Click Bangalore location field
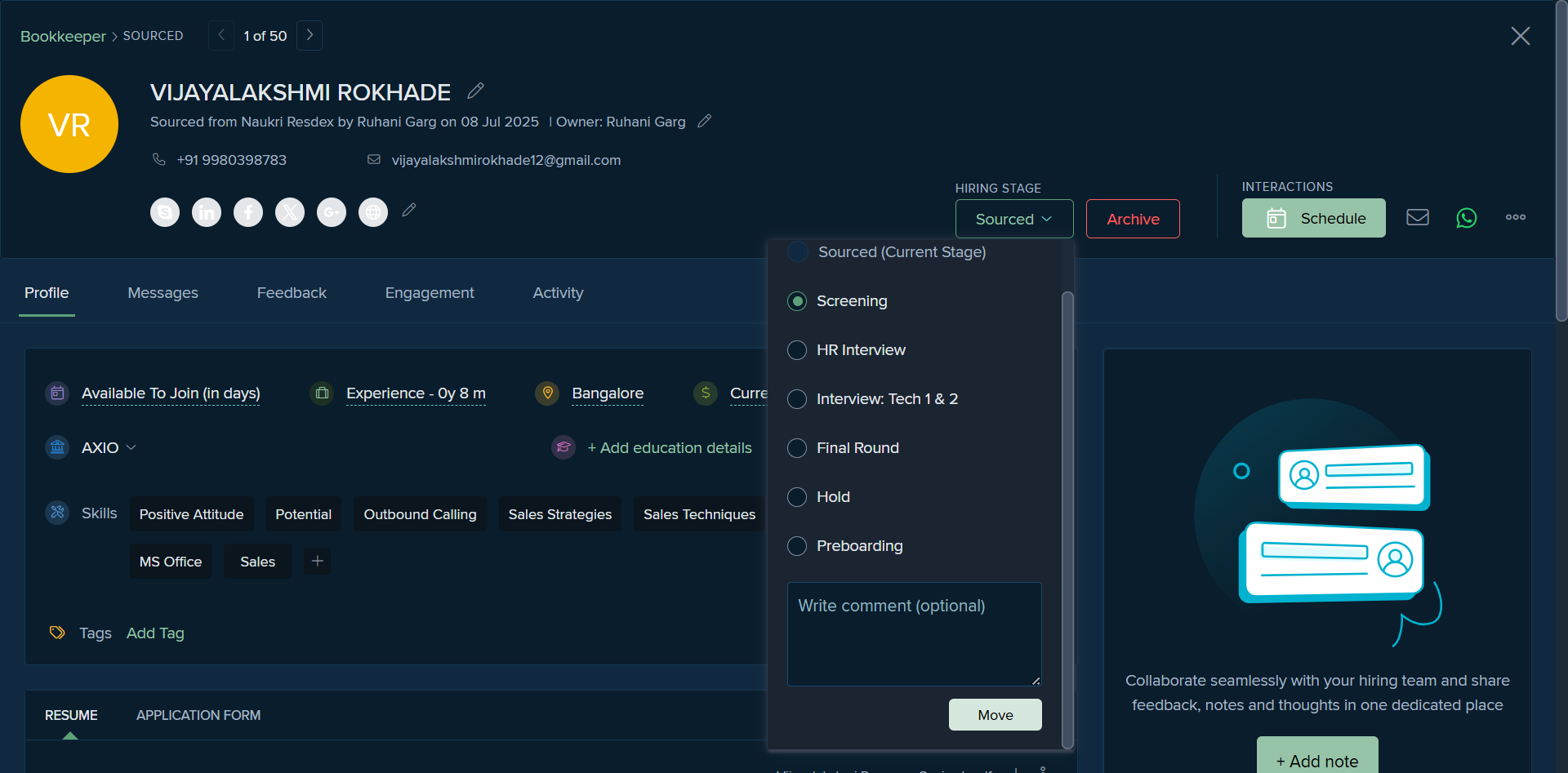 pos(608,393)
